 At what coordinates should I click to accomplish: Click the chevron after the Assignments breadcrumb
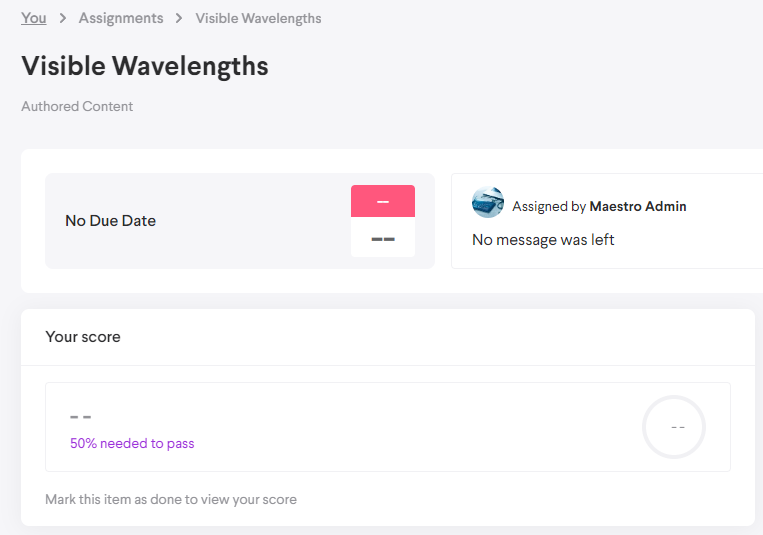click(180, 18)
